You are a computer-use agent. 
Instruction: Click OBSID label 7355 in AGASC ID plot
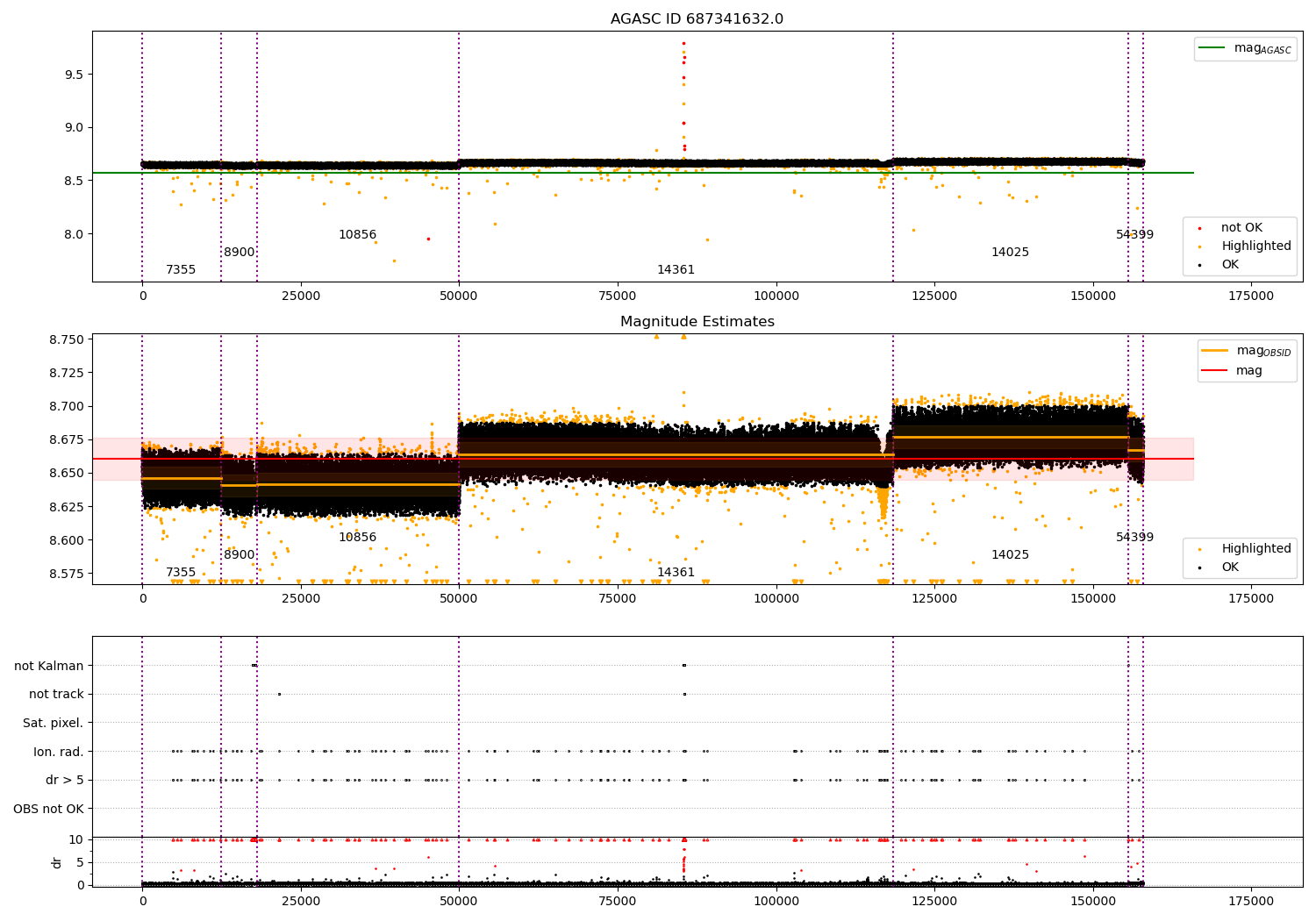click(181, 269)
